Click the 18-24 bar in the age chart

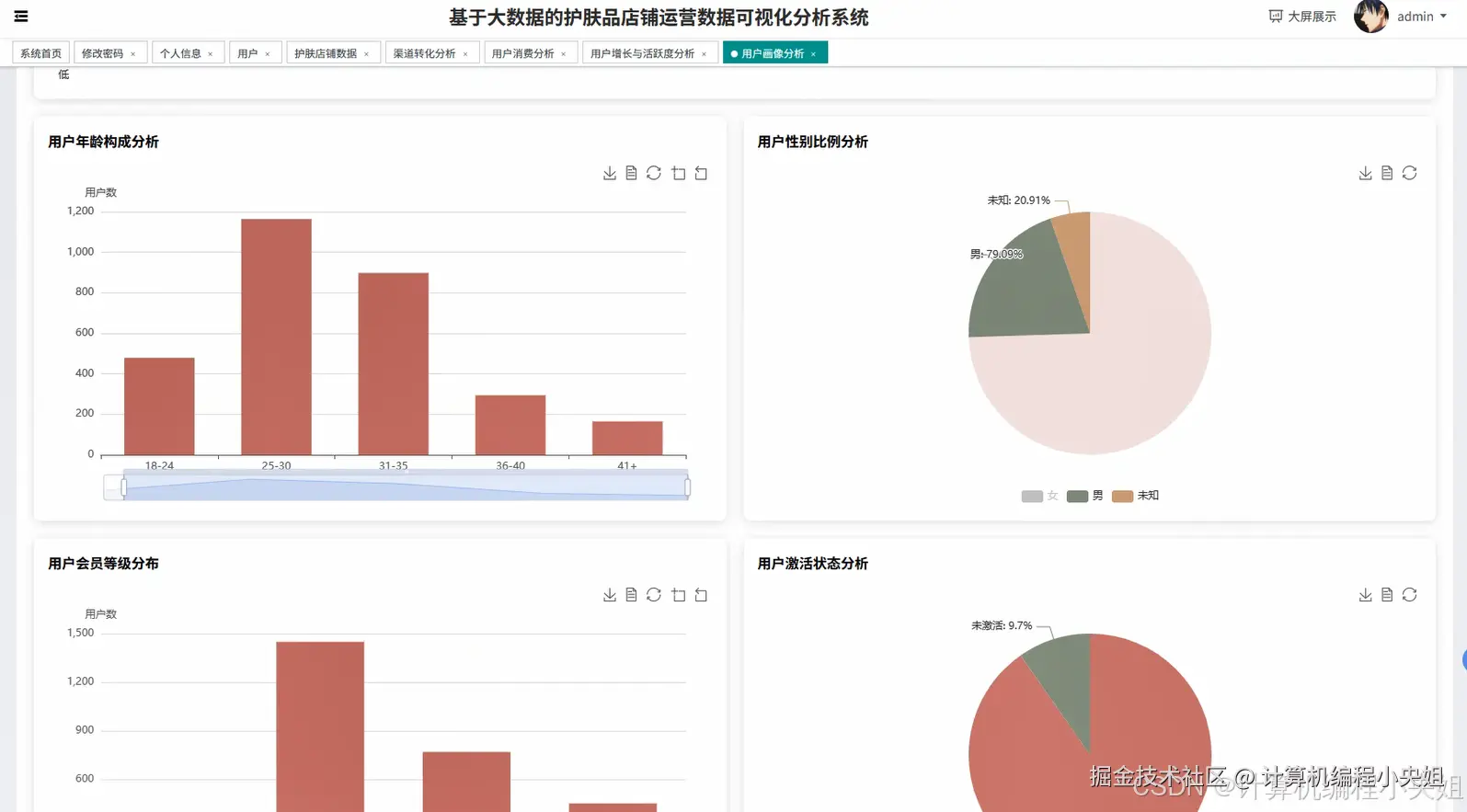click(x=159, y=406)
